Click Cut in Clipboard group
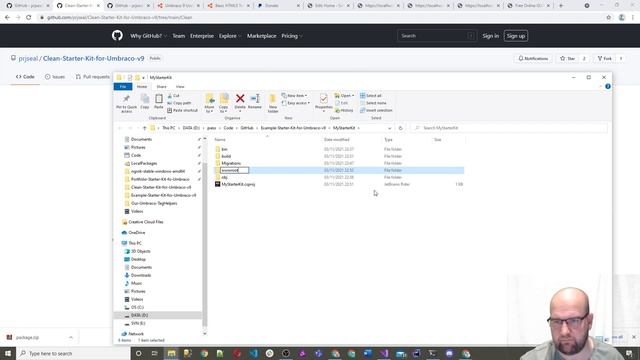 click(x=173, y=96)
